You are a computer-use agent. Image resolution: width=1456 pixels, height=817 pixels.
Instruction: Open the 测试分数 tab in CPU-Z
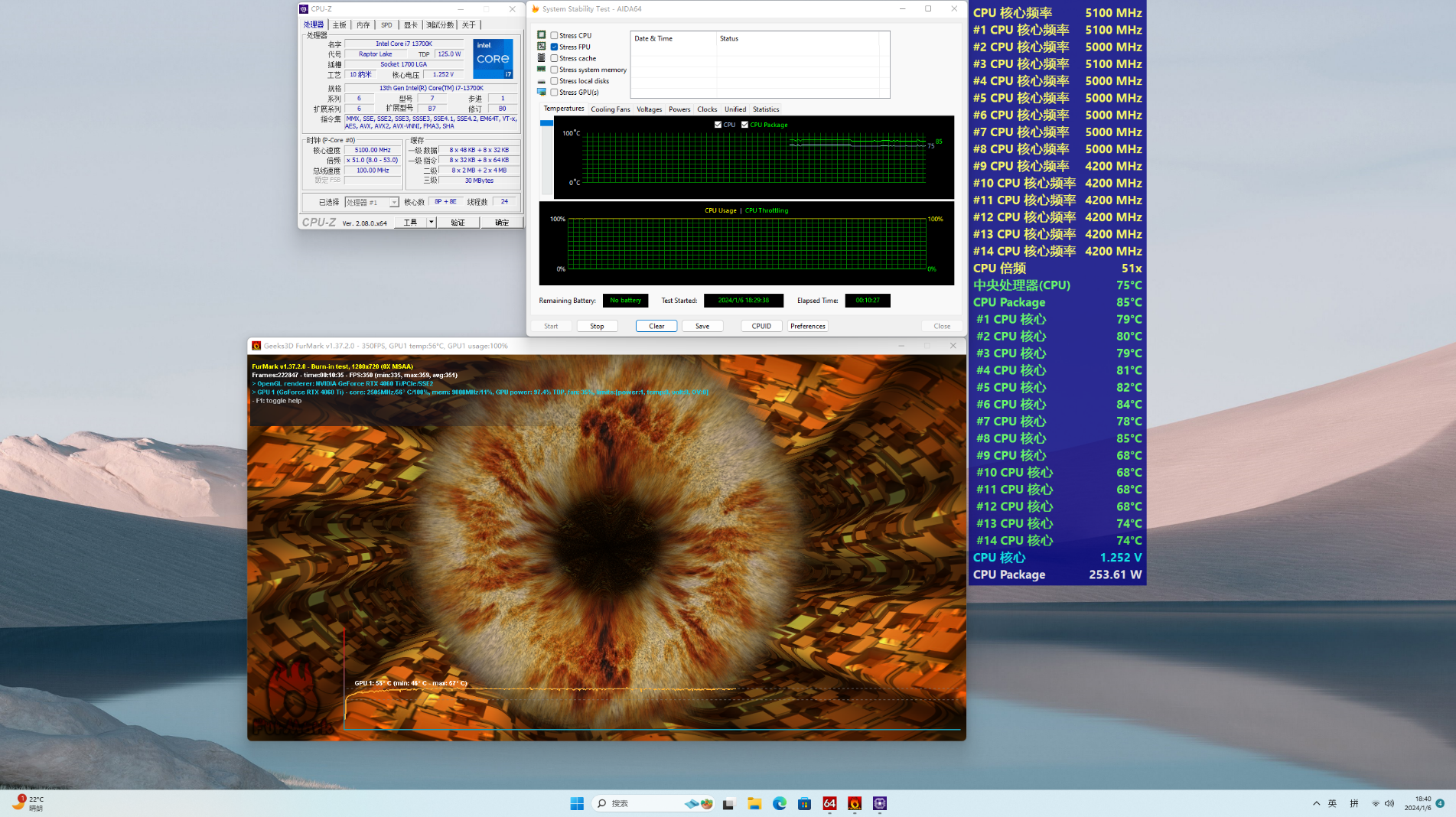coord(440,24)
